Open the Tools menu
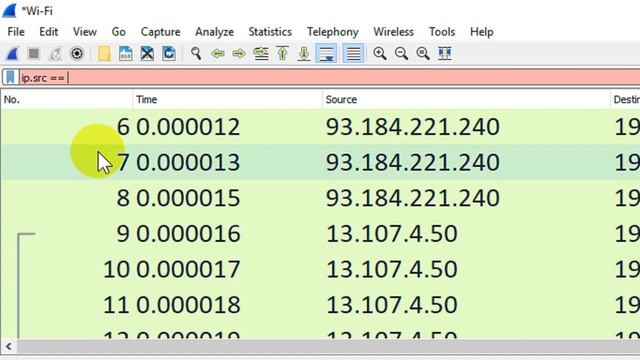This screenshot has height=360, width=640. 442,32
